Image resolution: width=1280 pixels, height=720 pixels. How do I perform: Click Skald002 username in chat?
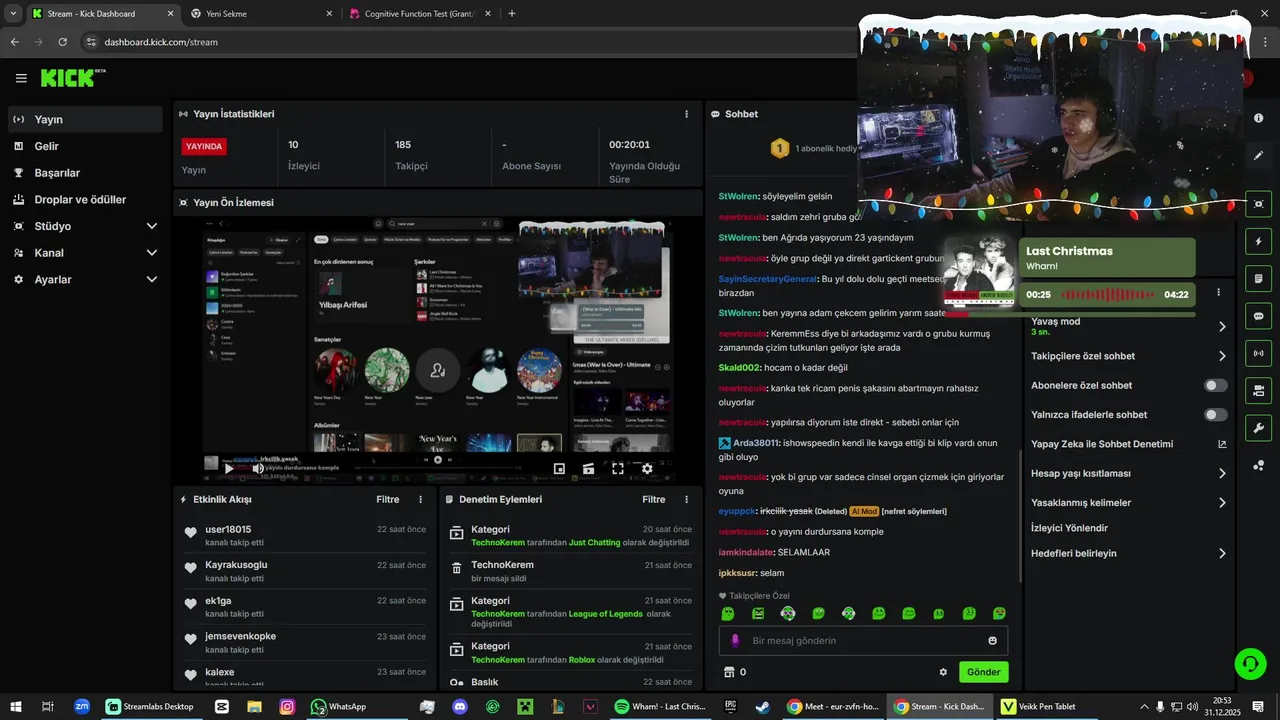click(x=740, y=368)
